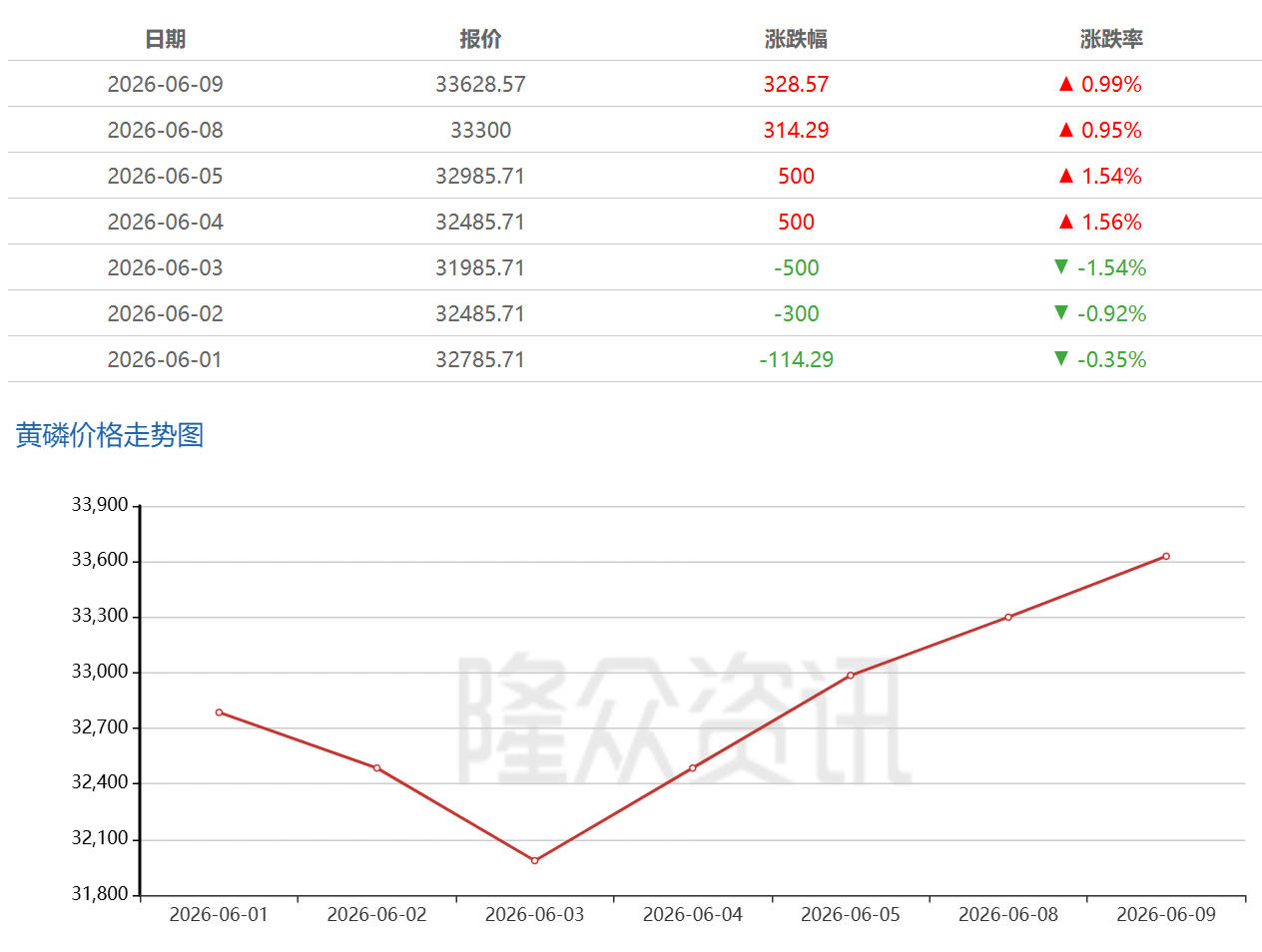This screenshot has height=952, width=1262.
Task: Click chart highest point at 2026-06-09
Action: (1166, 556)
